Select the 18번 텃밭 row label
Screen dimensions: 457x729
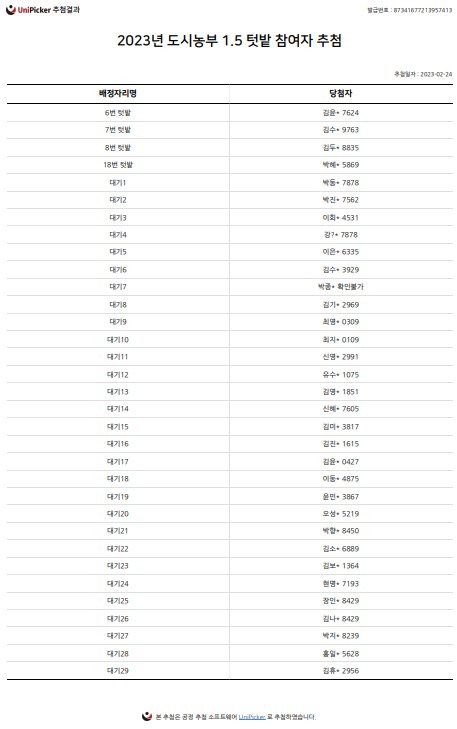[x=118, y=165]
